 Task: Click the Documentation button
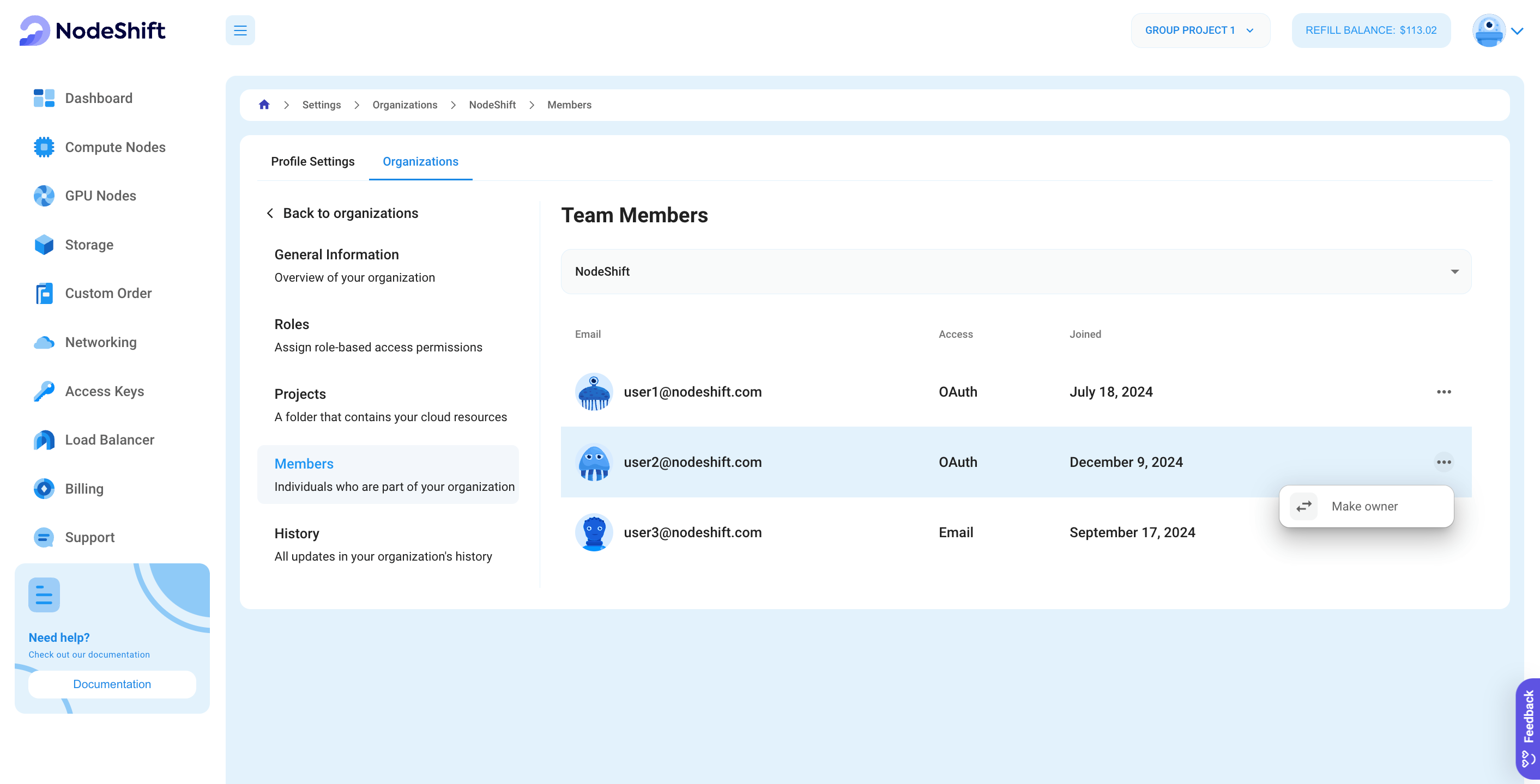[112, 684]
